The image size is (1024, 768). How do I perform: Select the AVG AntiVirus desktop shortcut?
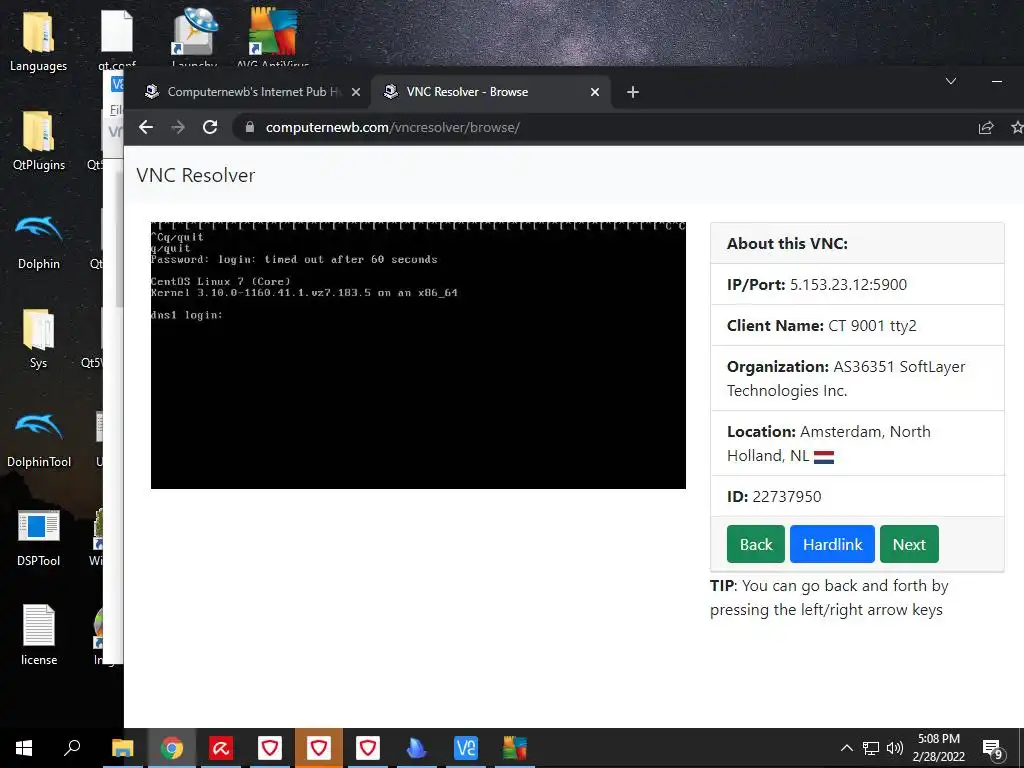273,38
